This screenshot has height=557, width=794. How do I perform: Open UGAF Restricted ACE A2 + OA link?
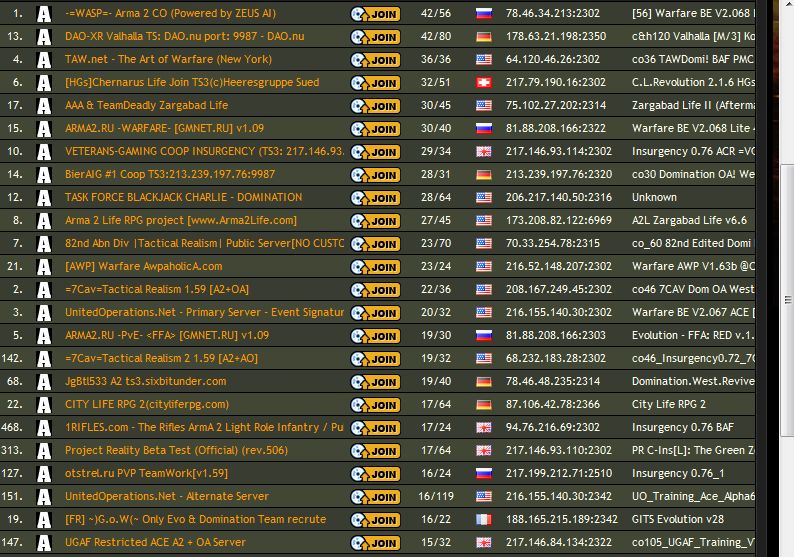pyautogui.click(x=155, y=542)
